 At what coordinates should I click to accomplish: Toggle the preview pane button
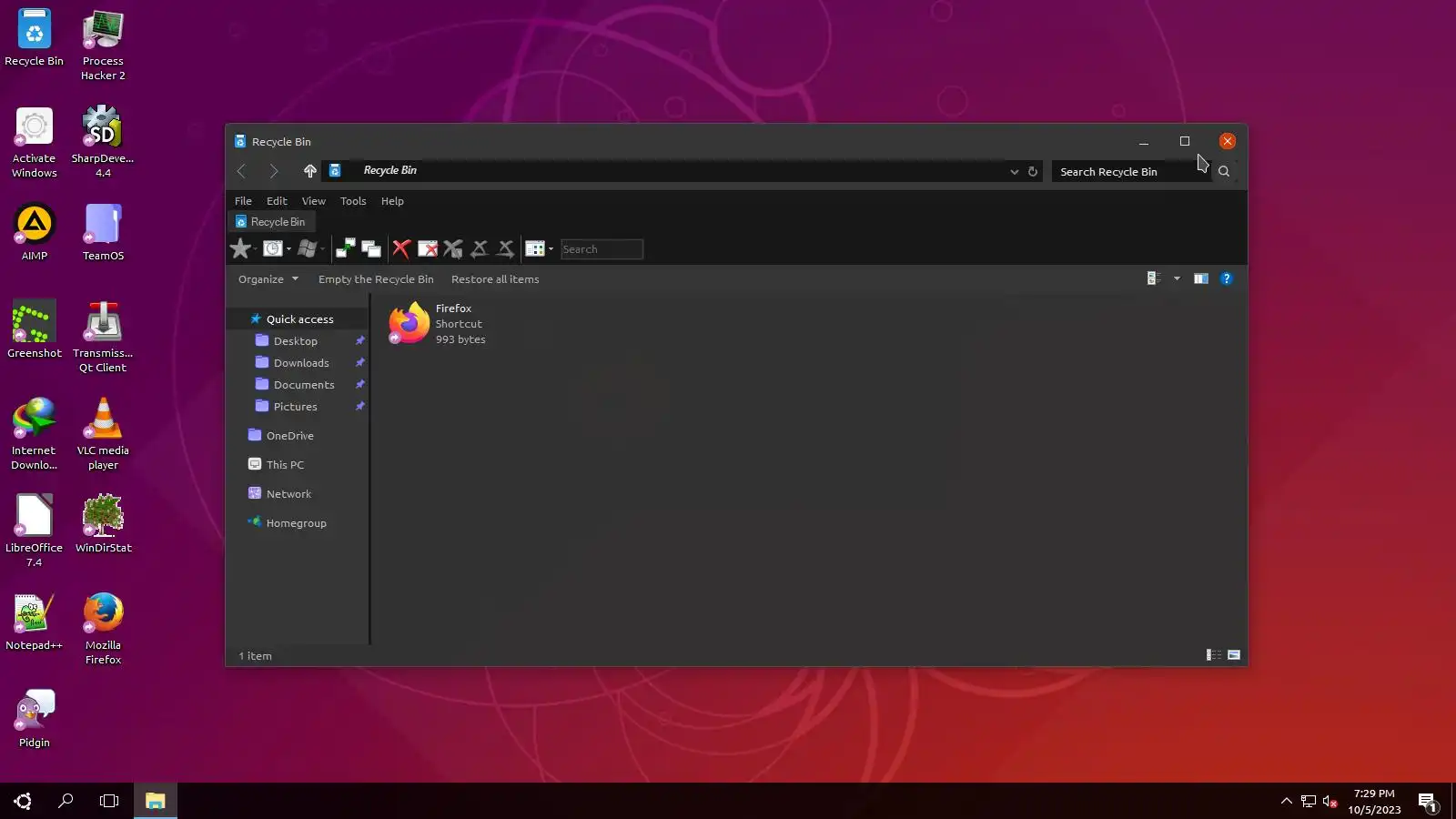coord(1201,278)
